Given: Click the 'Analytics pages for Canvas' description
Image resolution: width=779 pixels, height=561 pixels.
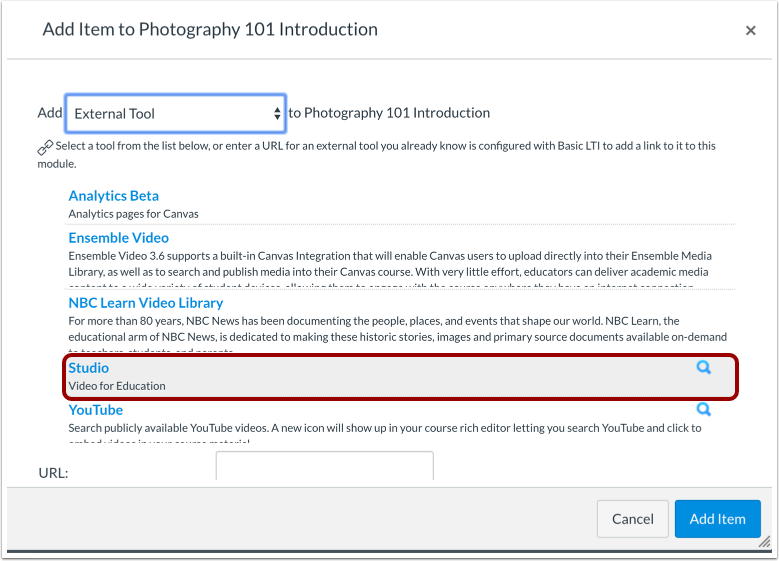Looking at the screenshot, I should pos(133,214).
